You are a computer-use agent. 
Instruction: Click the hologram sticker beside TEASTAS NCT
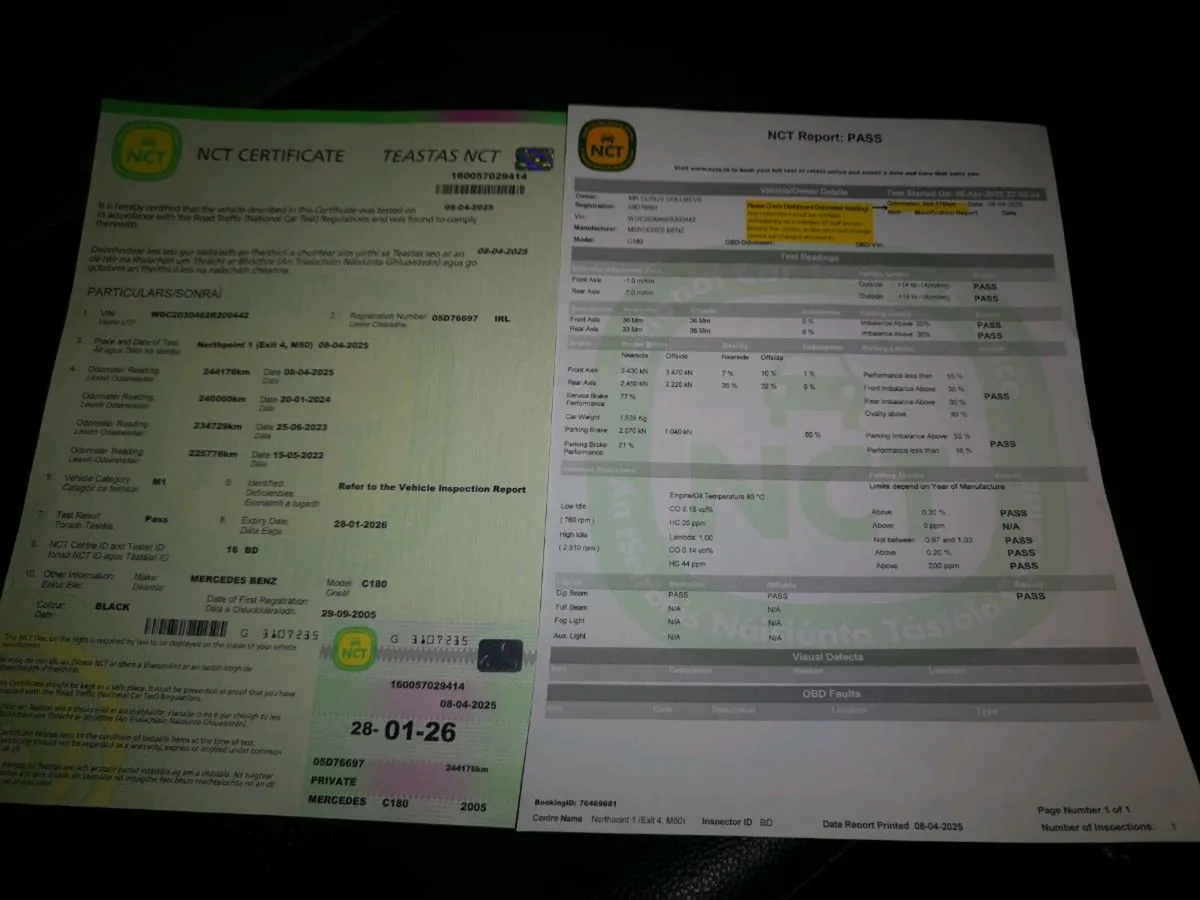[534, 158]
